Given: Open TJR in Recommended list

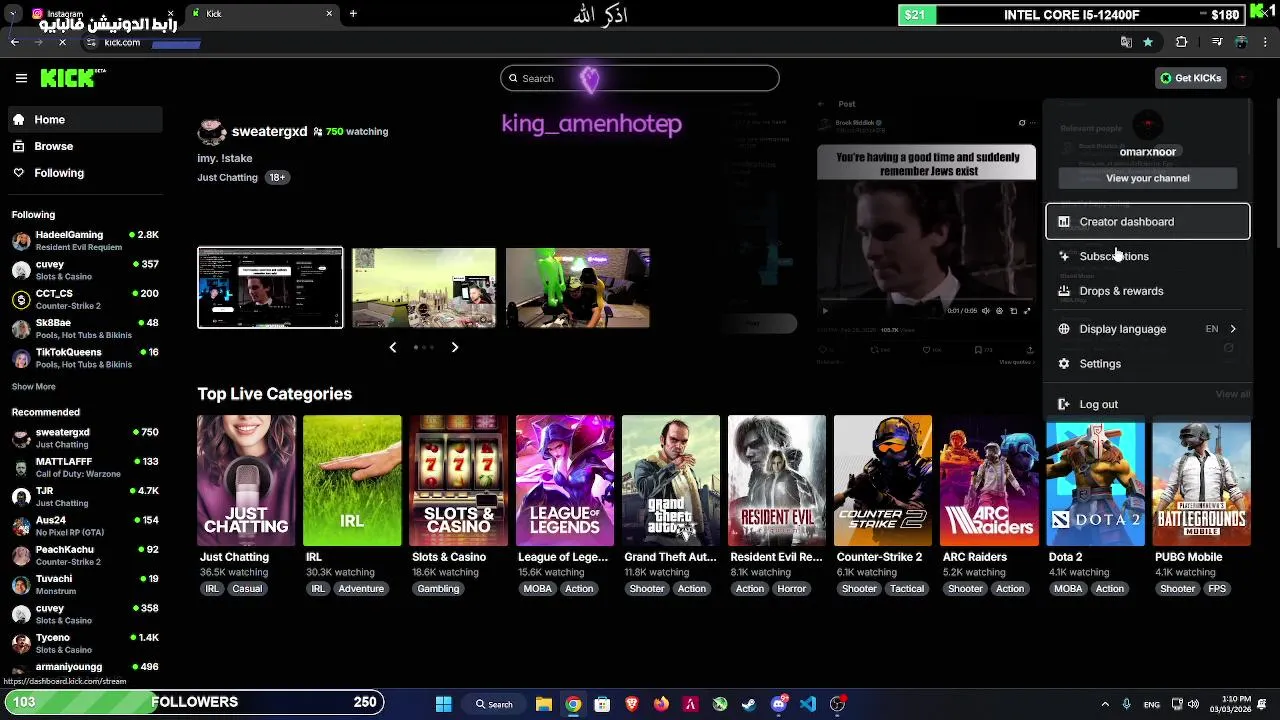Looking at the screenshot, I should click(x=85, y=496).
